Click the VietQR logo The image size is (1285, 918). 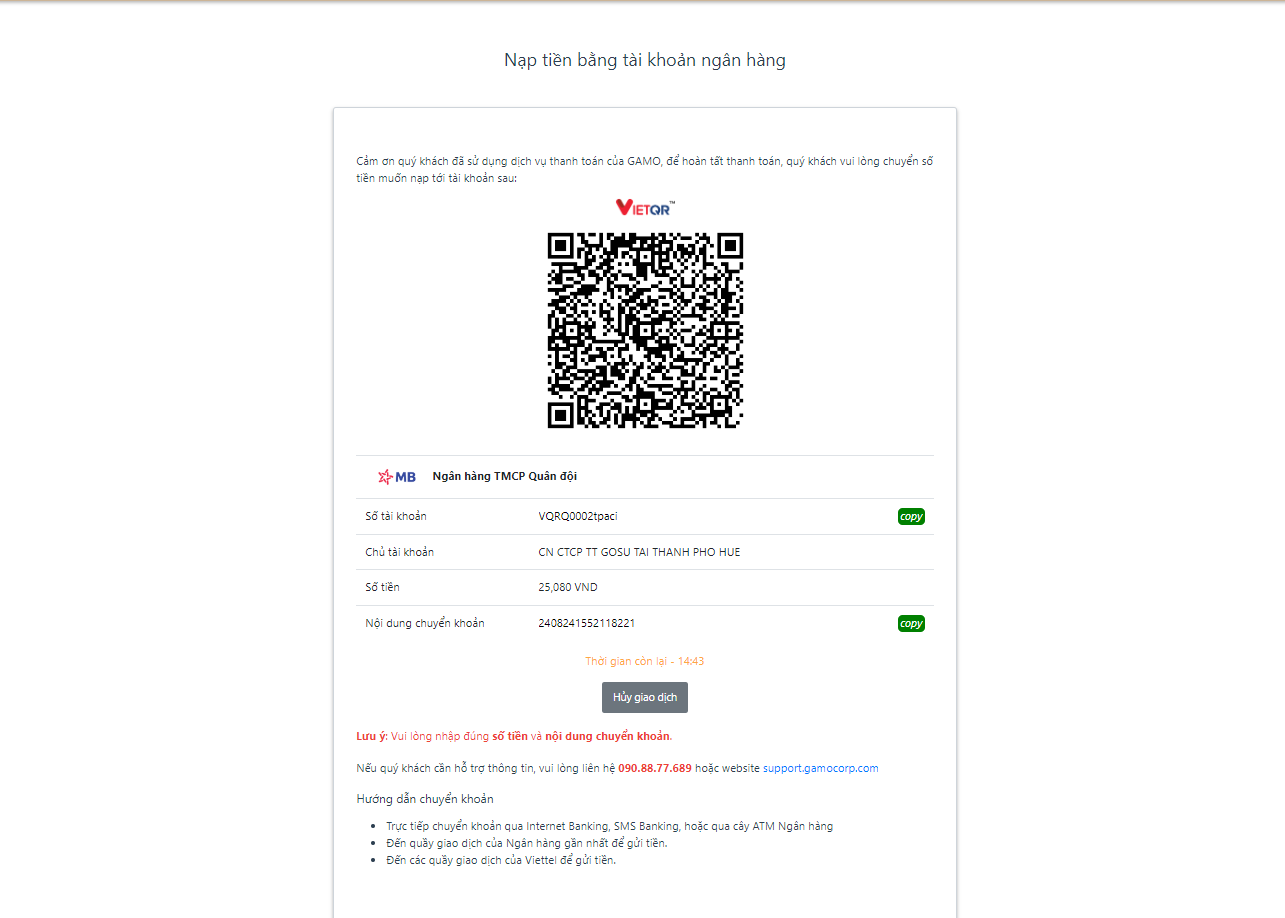pyautogui.click(x=645, y=207)
